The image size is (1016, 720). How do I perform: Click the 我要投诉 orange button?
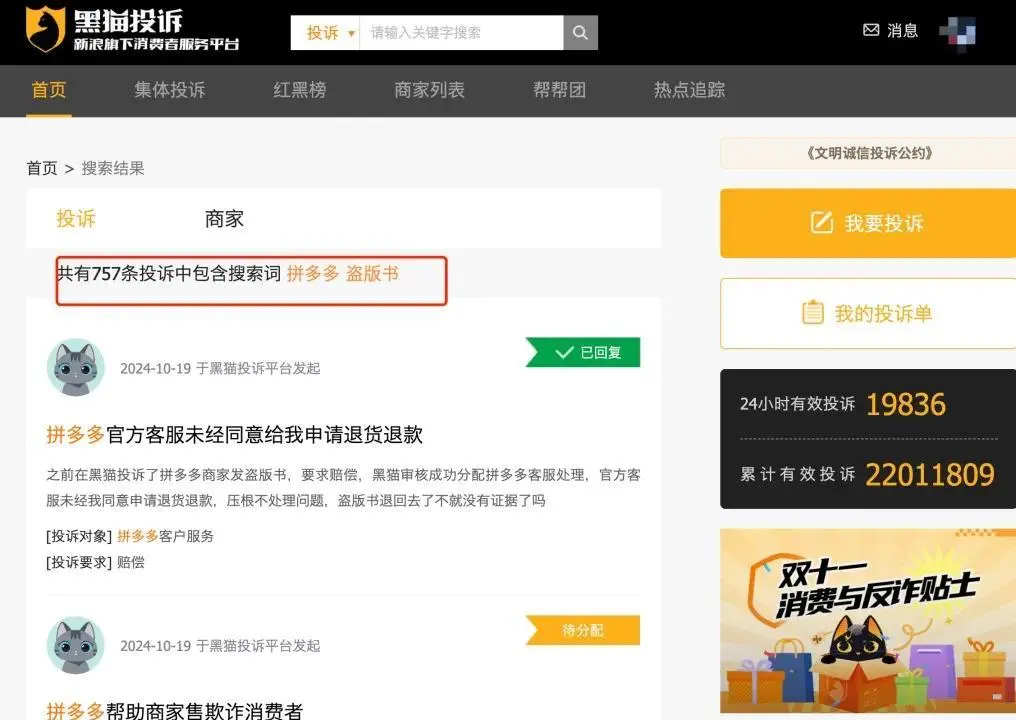click(868, 224)
